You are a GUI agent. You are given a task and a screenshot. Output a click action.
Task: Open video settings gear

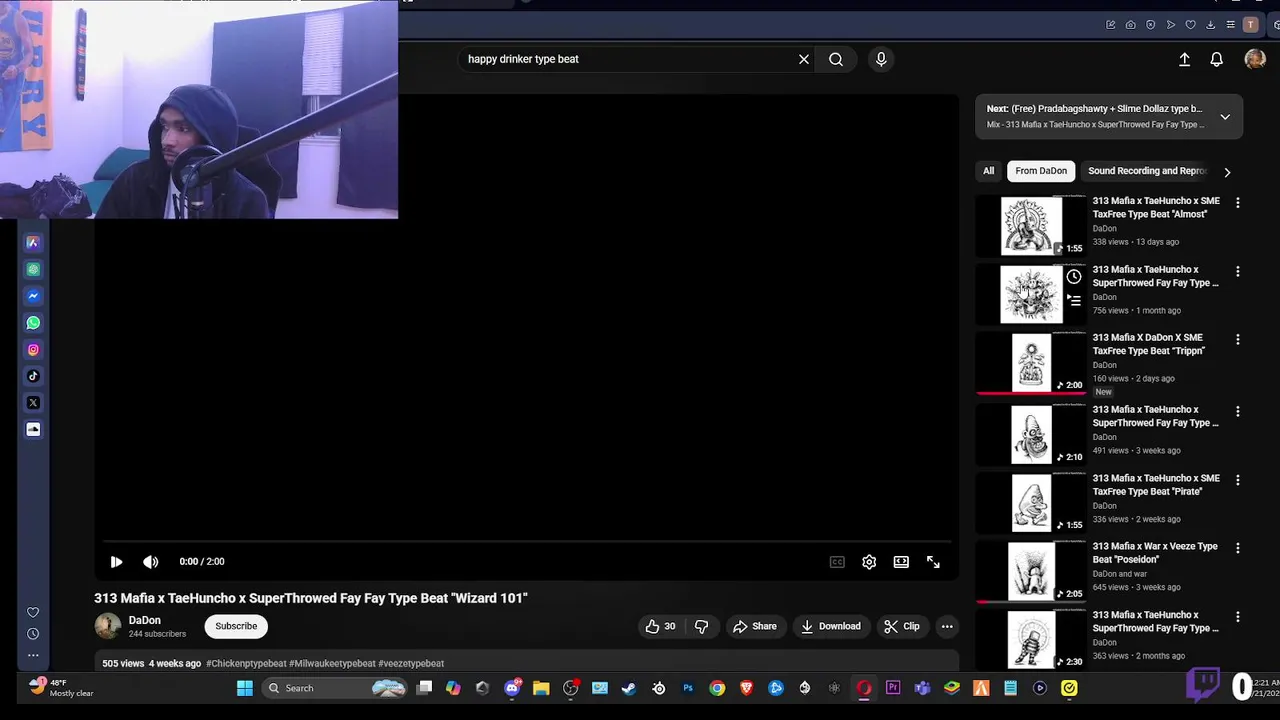869,562
